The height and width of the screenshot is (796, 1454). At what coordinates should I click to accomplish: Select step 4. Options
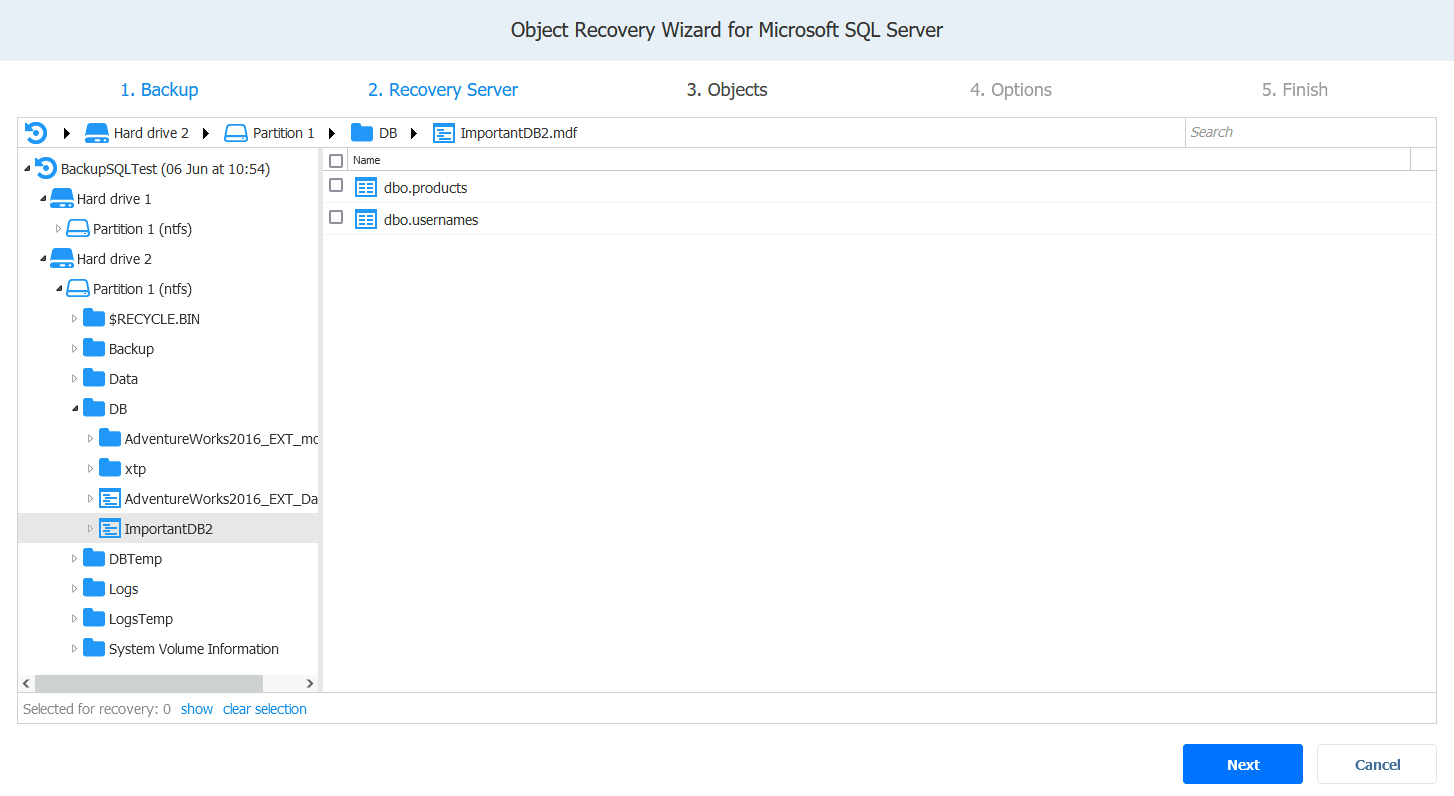[1011, 90]
